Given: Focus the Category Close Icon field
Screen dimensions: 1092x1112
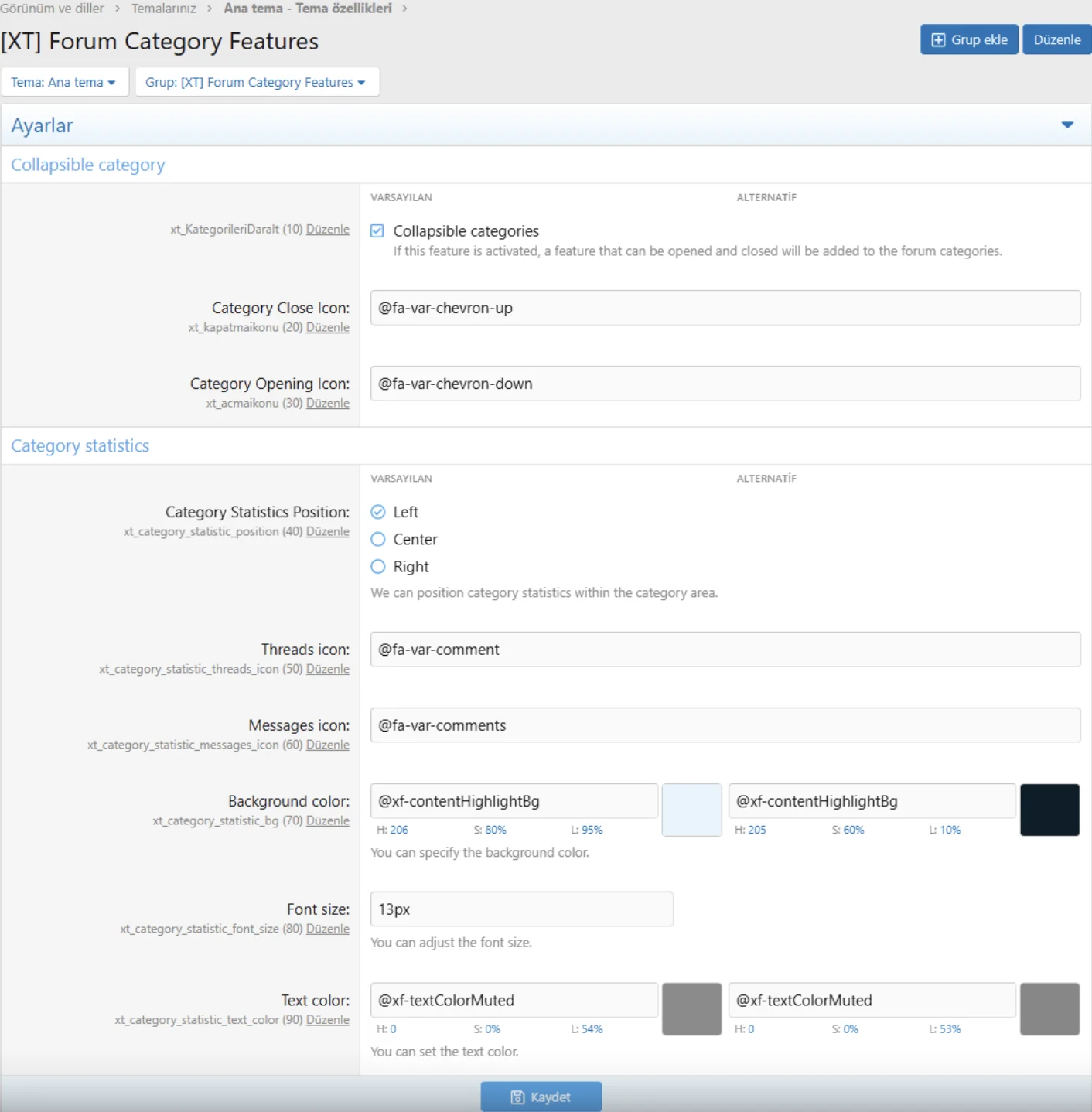Looking at the screenshot, I should 725,308.
